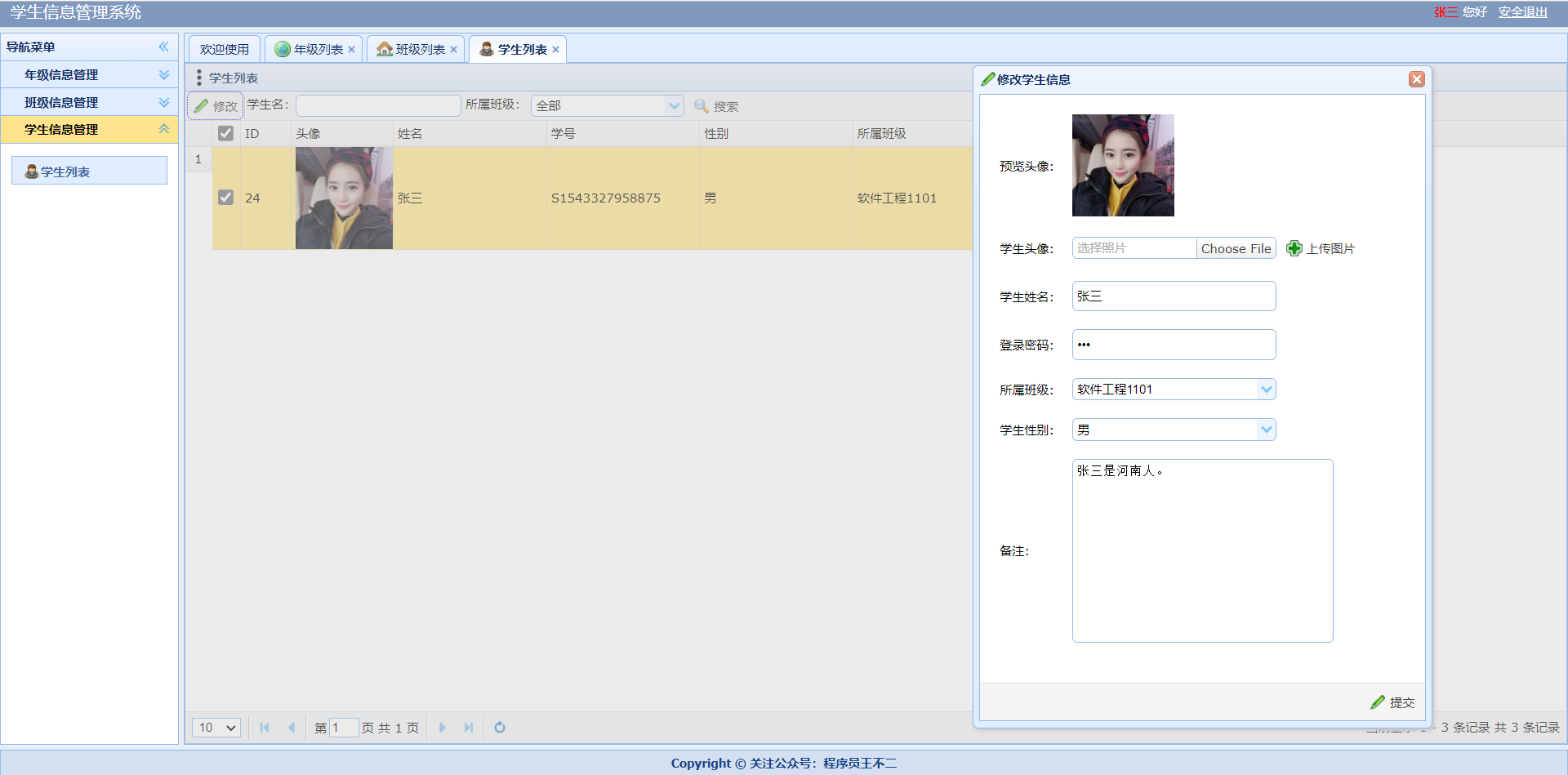Click the 学生列表 person icon in sidebar
The width and height of the screenshot is (1568, 775).
(31, 171)
